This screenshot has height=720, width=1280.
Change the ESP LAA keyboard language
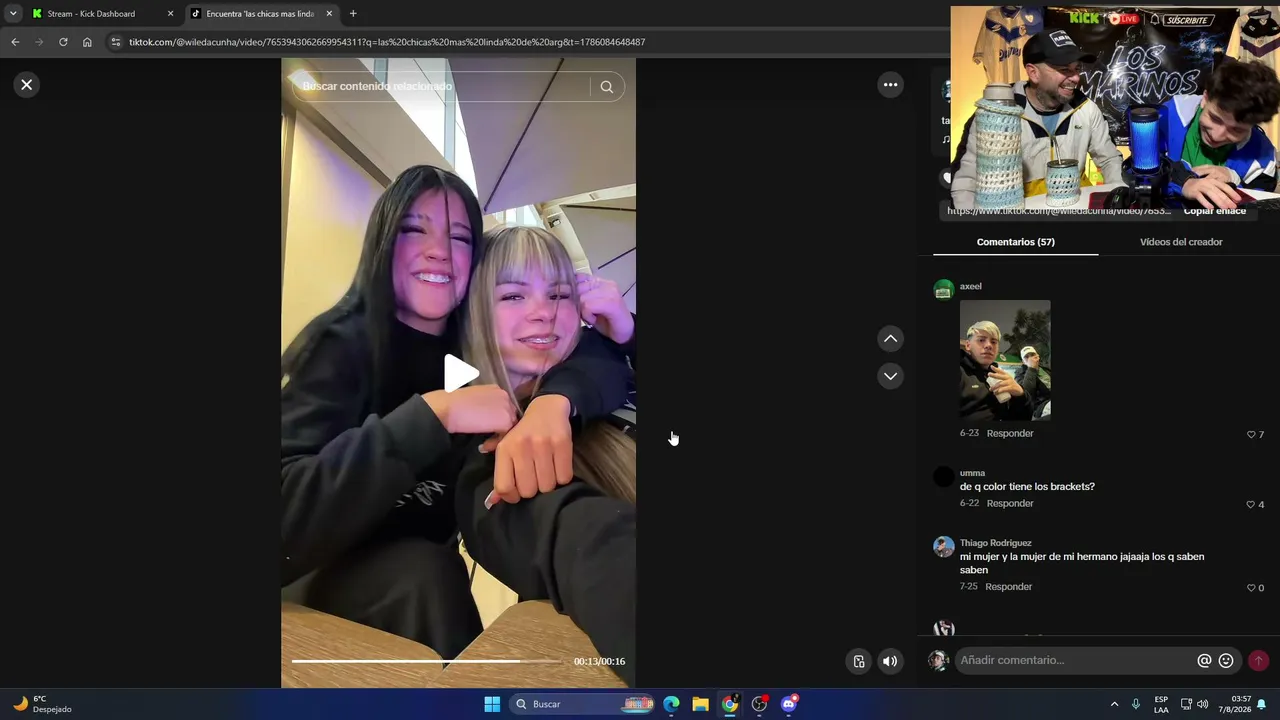1161,704
